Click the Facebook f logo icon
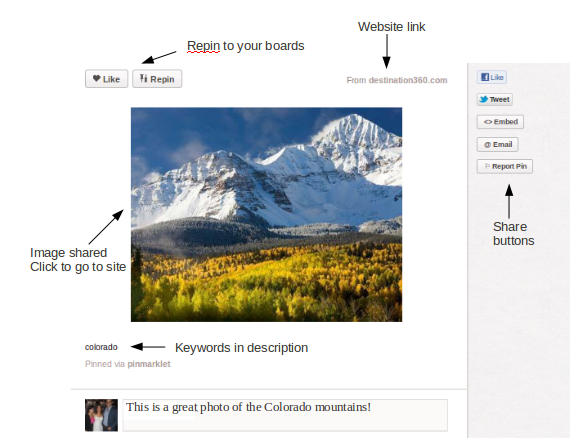The width and height of the screenshot is (574, 442). (x=485, y=77)
